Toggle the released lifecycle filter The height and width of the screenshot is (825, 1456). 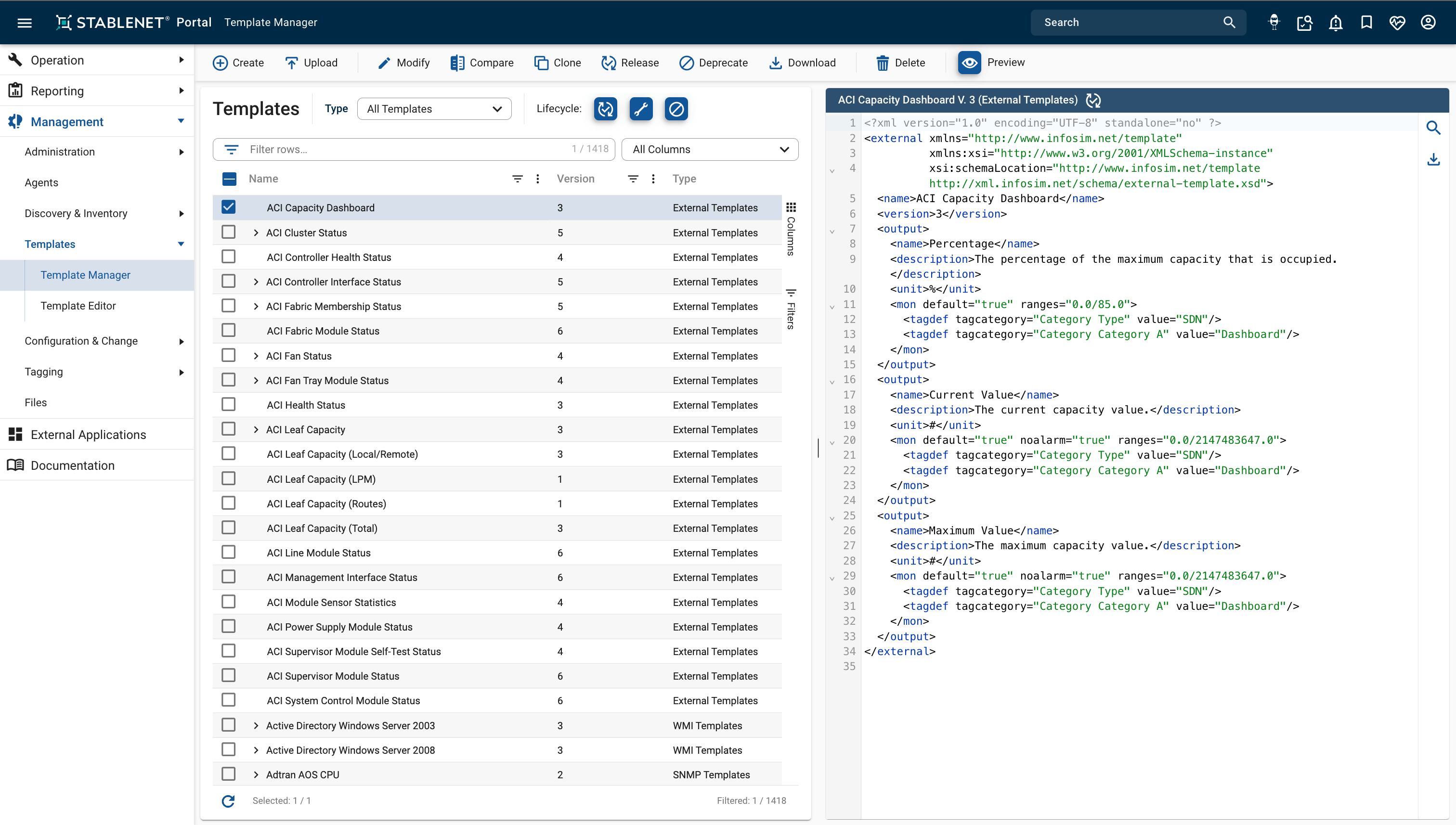[605, 109]
